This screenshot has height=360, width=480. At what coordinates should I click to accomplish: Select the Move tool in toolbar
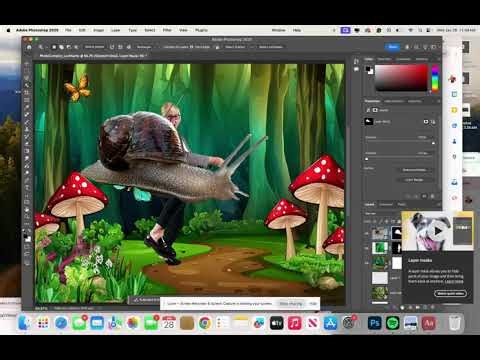tap(27, 63)
